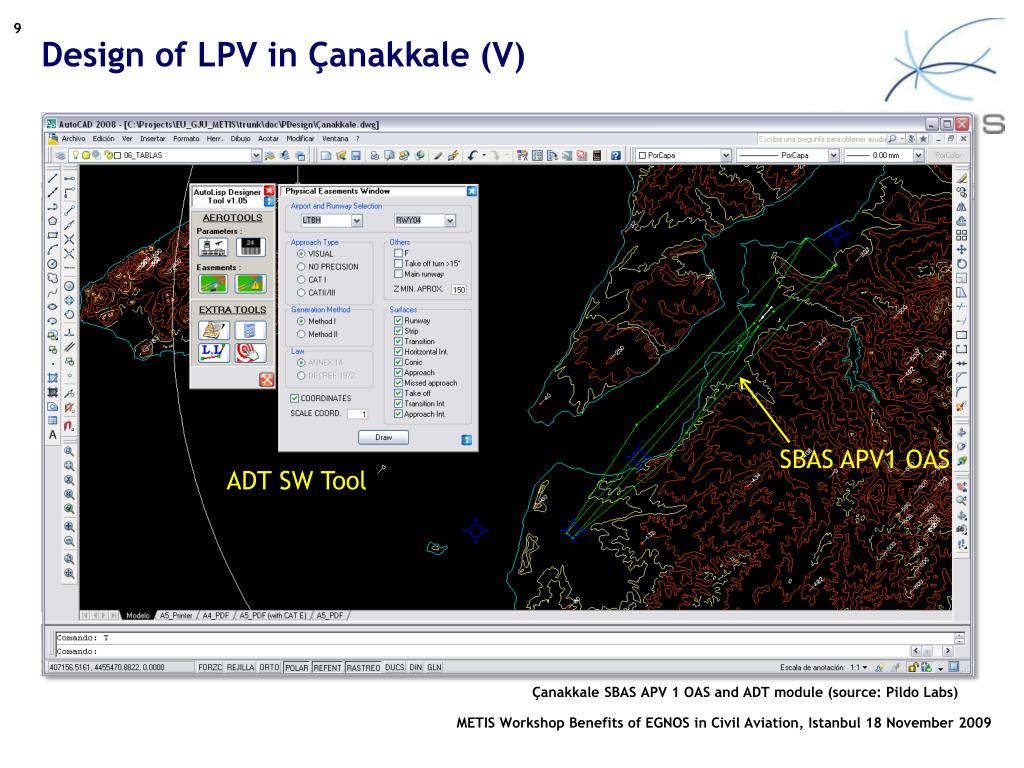Click the help search magnifier icon
1024x768 pixels.
tap(892, 139)
